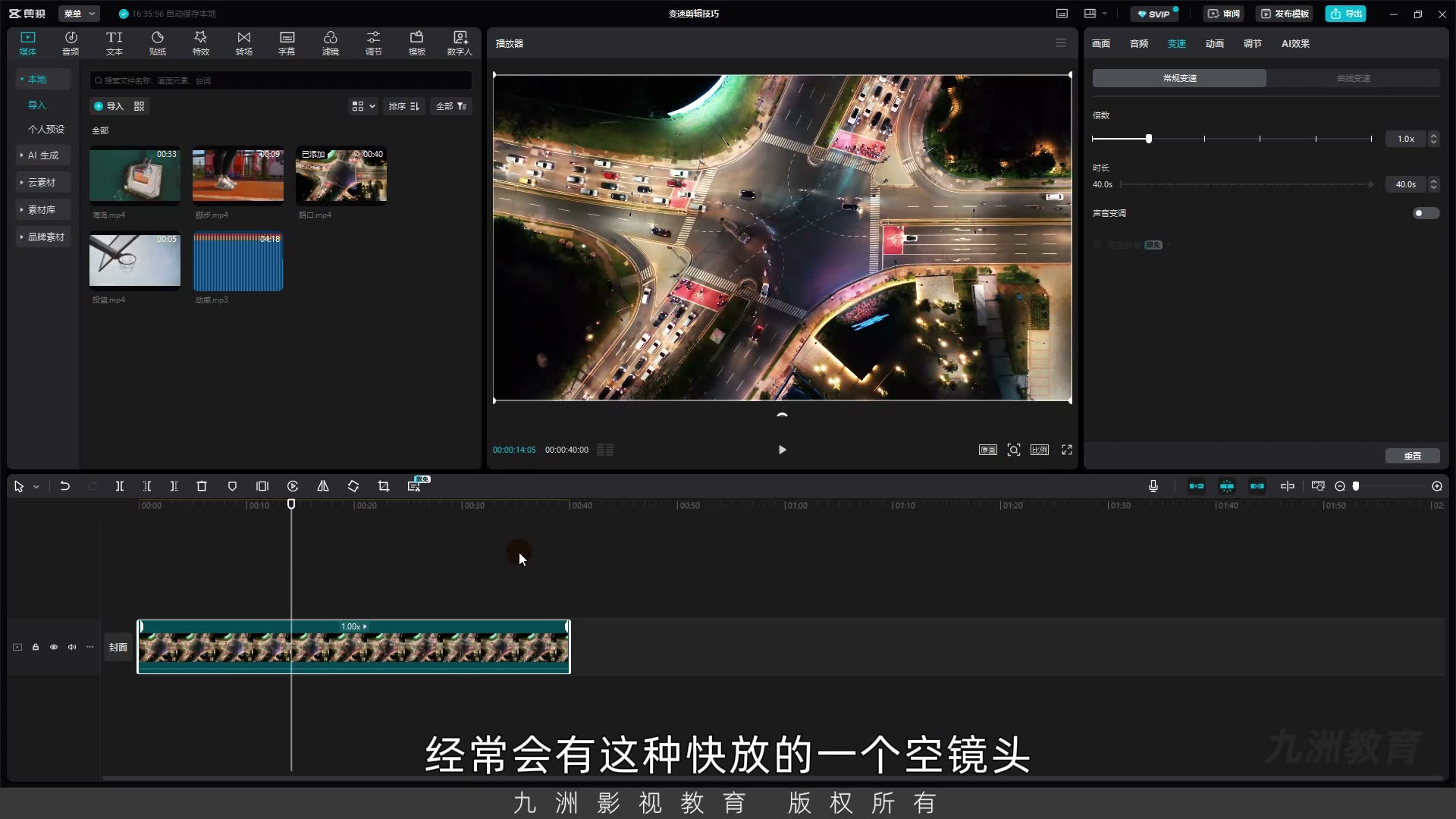Click the 倍数 speed slider handle
The height and width of the screenshot is (819, 1456).
click(1149, 139)
